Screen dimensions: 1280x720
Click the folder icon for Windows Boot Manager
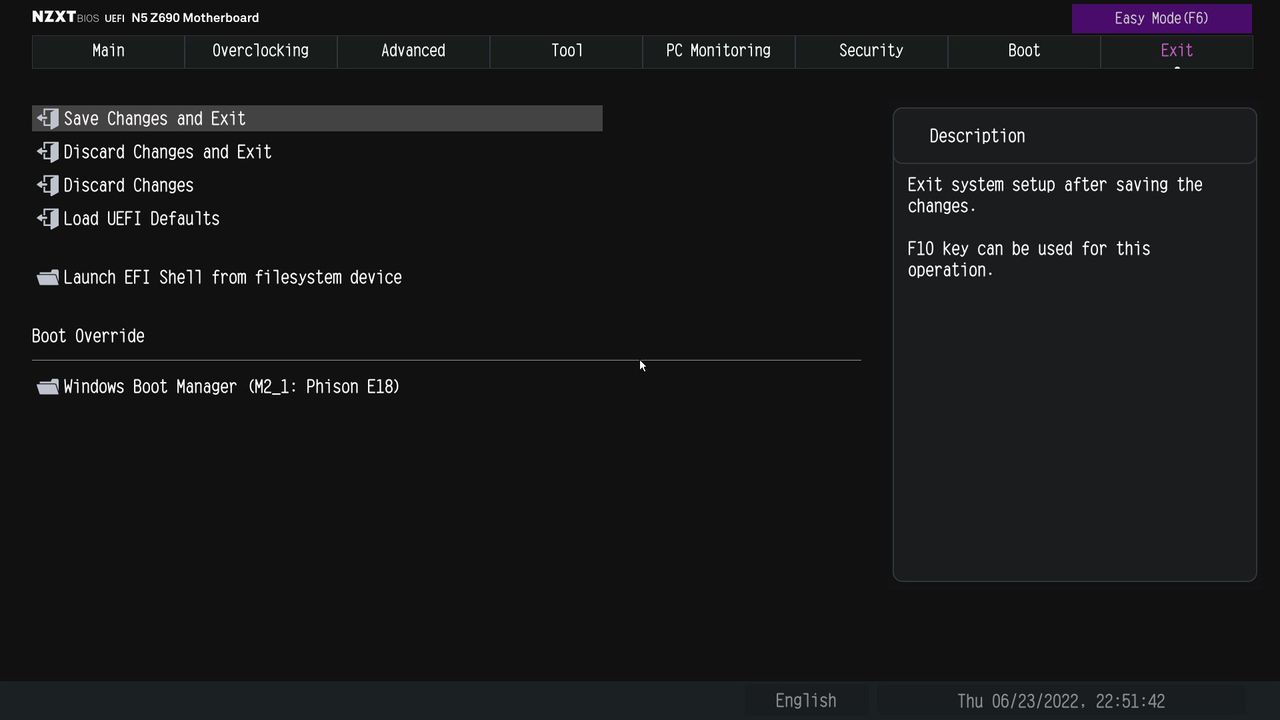pyautogui.click(x=48, y=387)
